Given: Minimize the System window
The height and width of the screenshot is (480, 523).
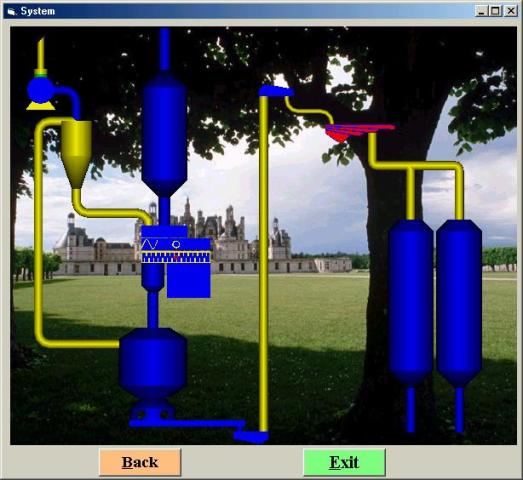Looking at the screenshot, I should pyautogui.click(x=481, y=11).
